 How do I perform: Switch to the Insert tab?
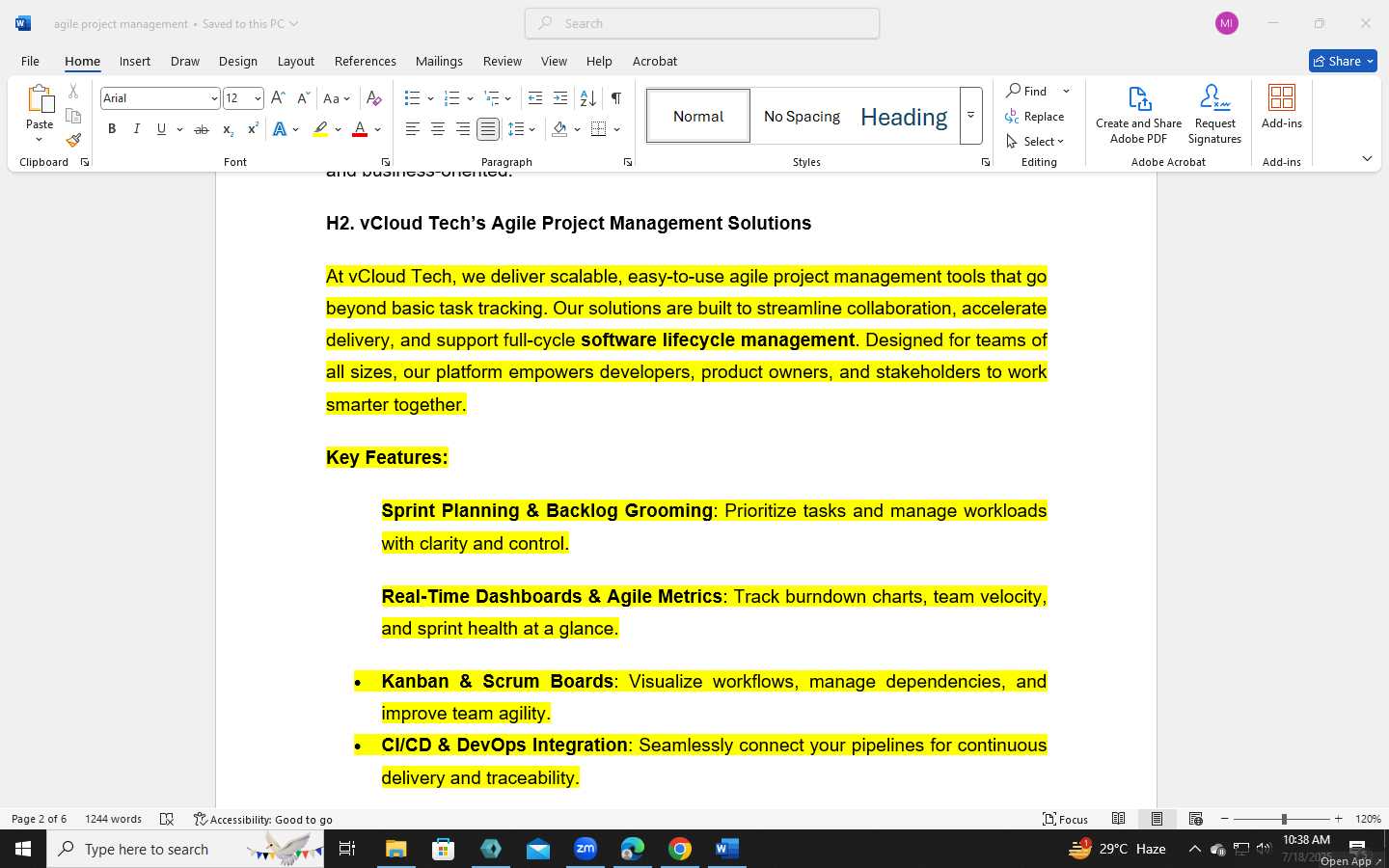click(135, 61)
